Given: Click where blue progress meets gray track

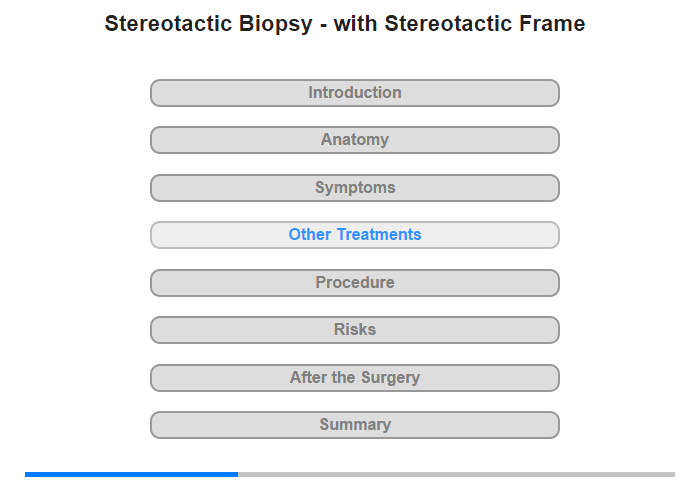Looking at the screenshot, I should click(x=238, y=474).
